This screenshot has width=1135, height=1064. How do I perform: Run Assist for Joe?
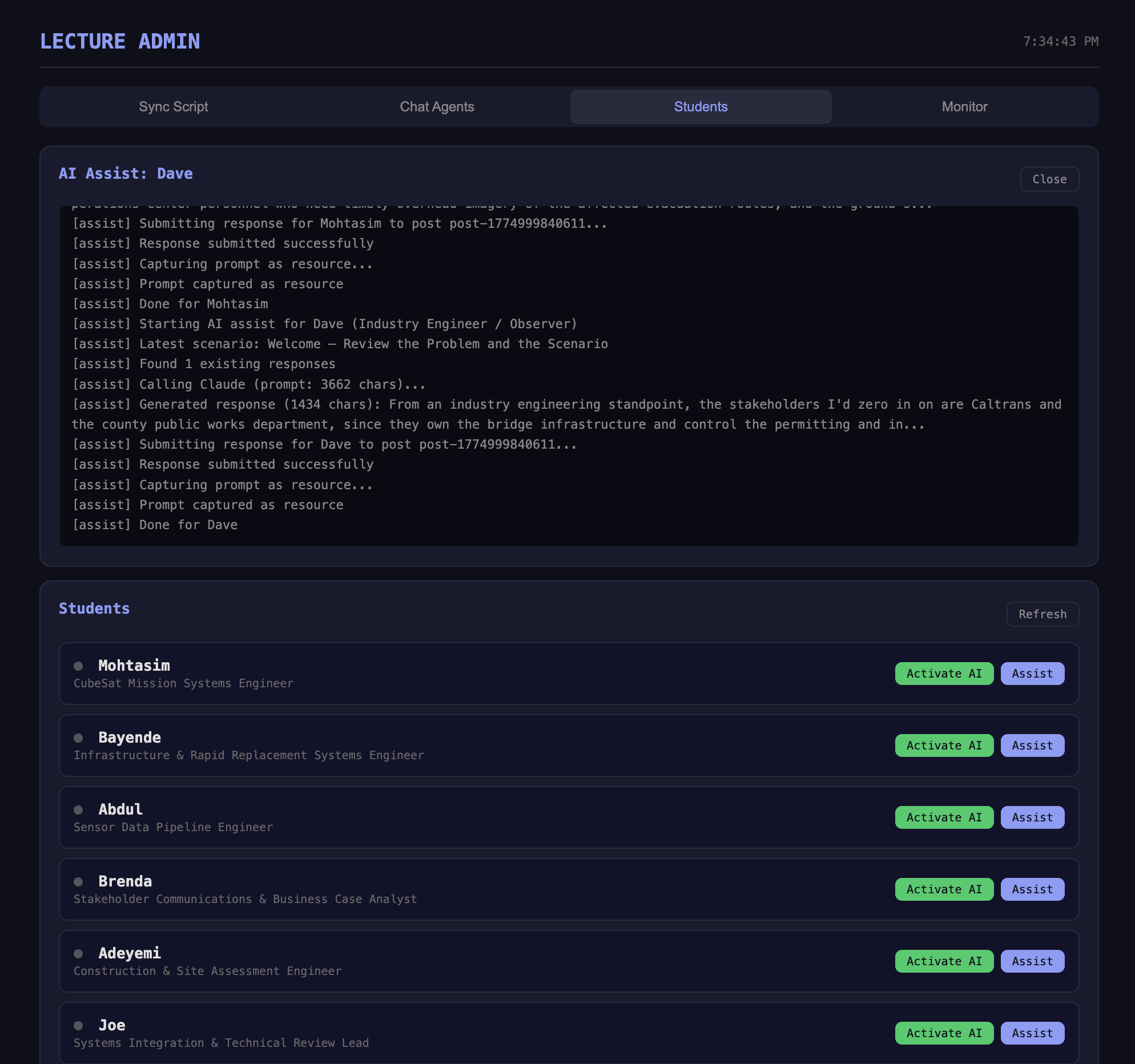1032,1033
